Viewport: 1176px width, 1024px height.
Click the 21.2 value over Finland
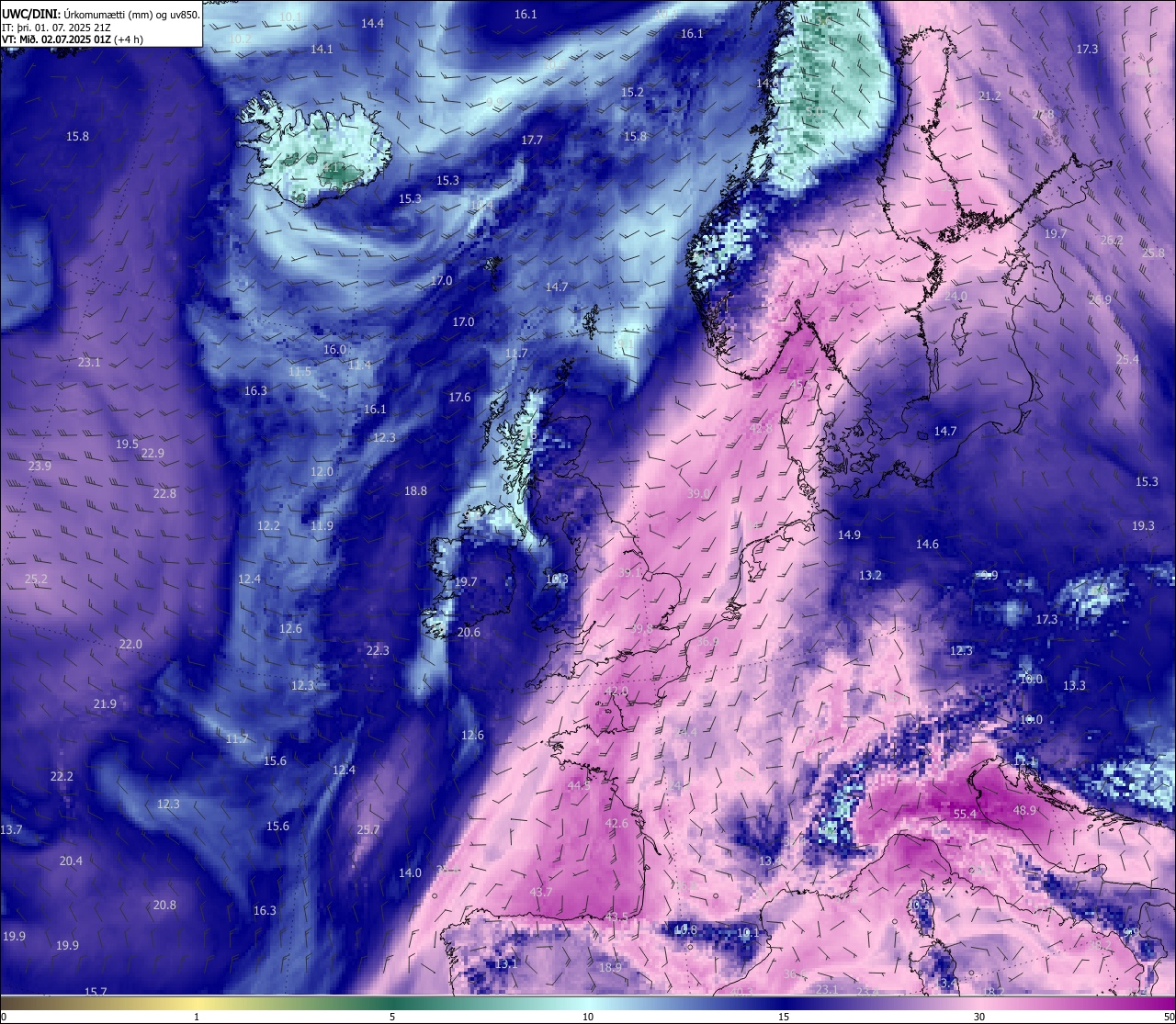click(989, 96)
